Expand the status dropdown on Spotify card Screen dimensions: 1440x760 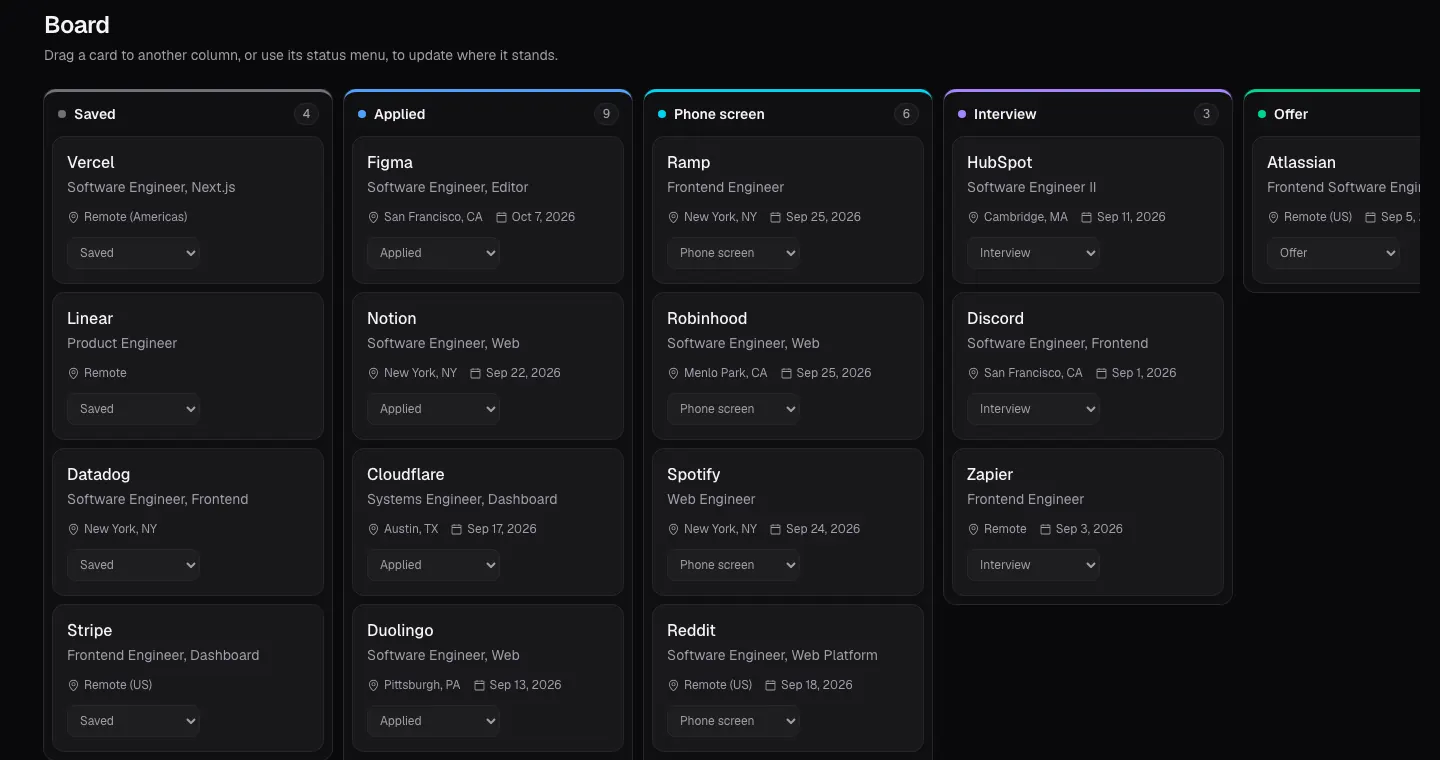[x=733, y=565]
